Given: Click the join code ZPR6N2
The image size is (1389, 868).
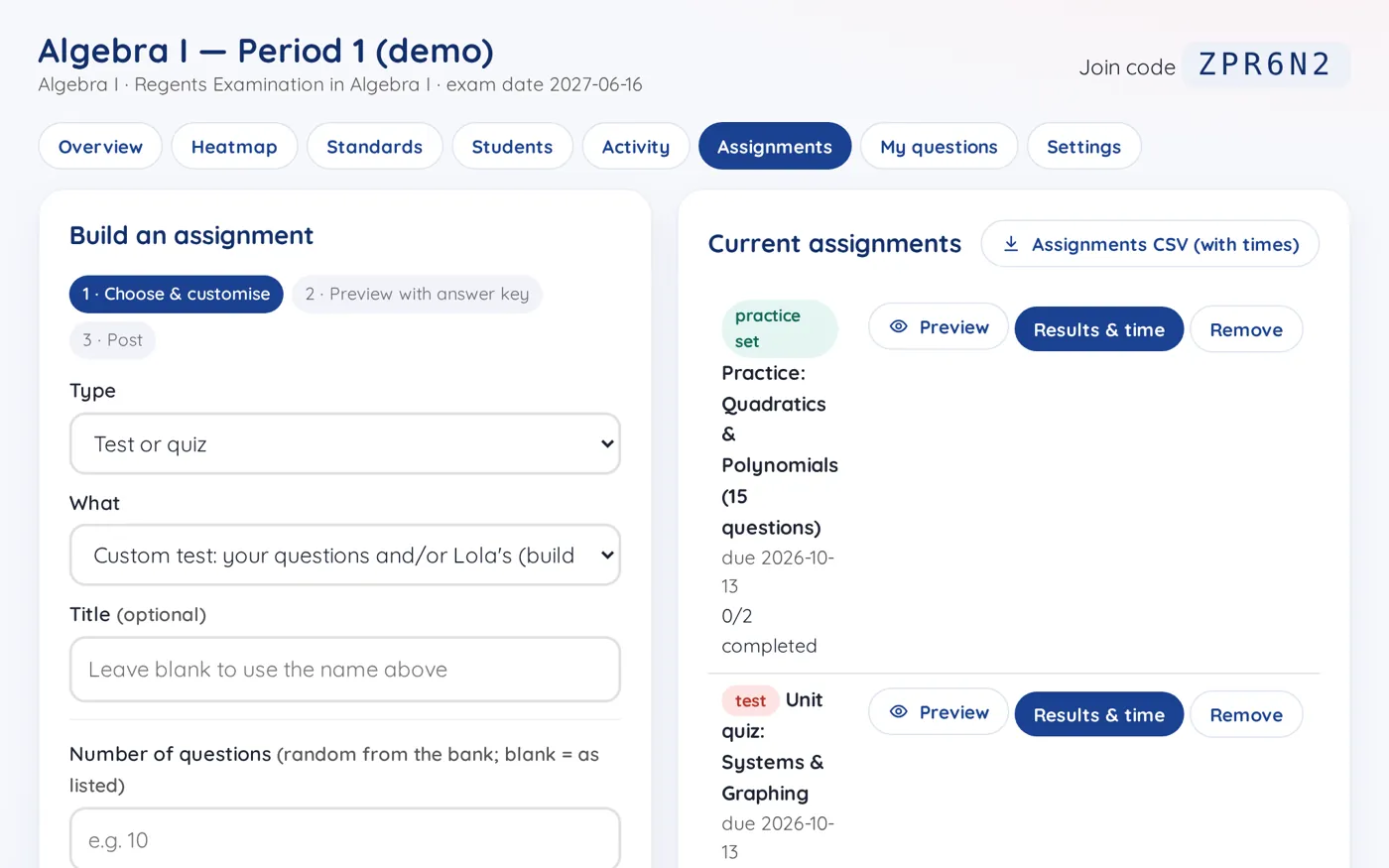Looking at the screenshot, I should pyautogui.click(x=1265, y=64).
